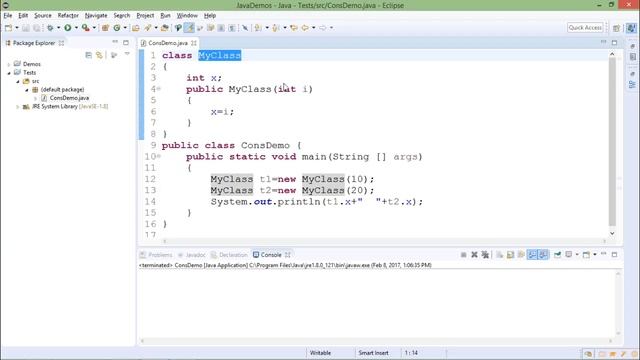Screen dimensions: 640x360
Task: Click the Open Perspective toolbar icon
Action: (616, 28)
